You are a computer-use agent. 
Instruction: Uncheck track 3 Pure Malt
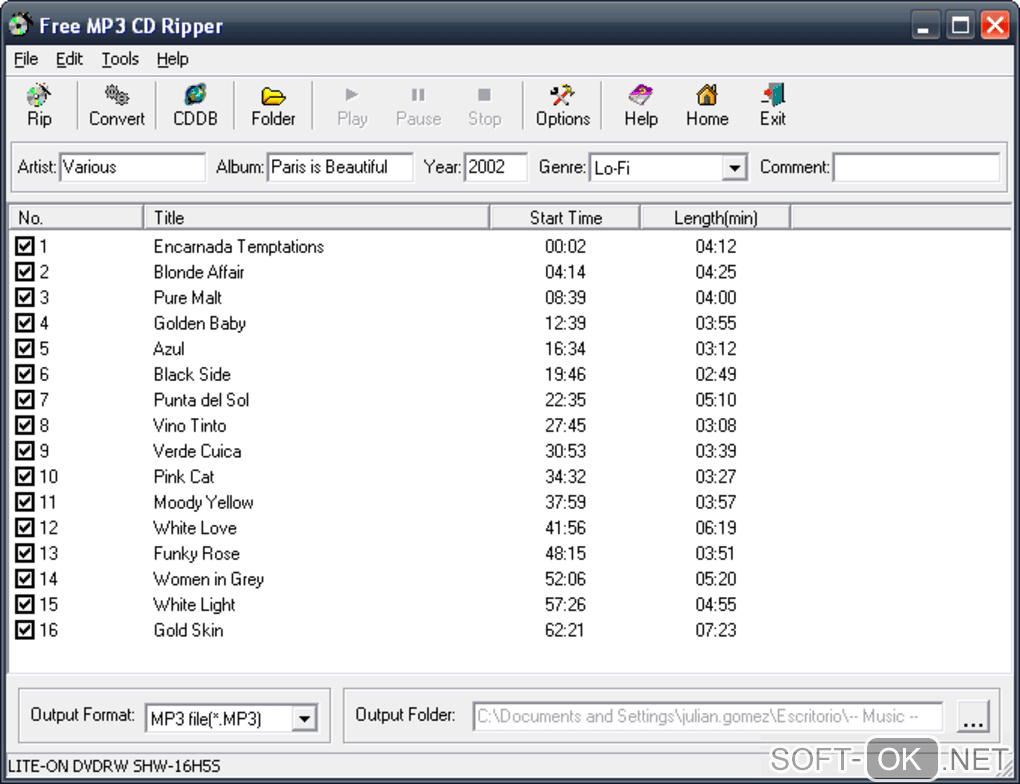[25, 297]
